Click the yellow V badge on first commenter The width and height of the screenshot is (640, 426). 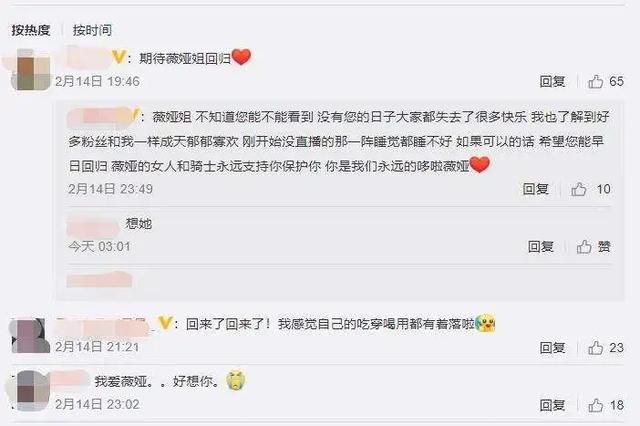click(119, 58)
